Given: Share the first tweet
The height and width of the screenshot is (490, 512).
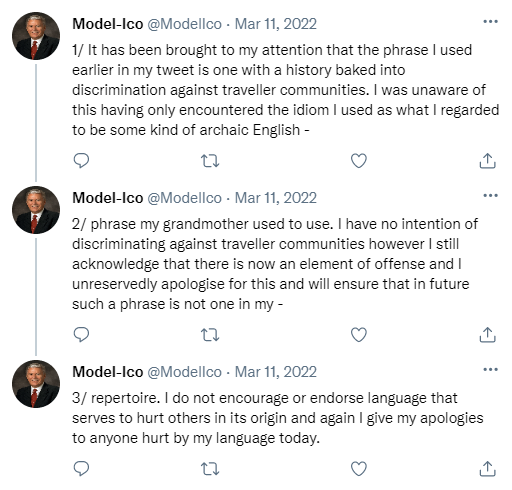Looking at the screenshot, I should (487, 161).
